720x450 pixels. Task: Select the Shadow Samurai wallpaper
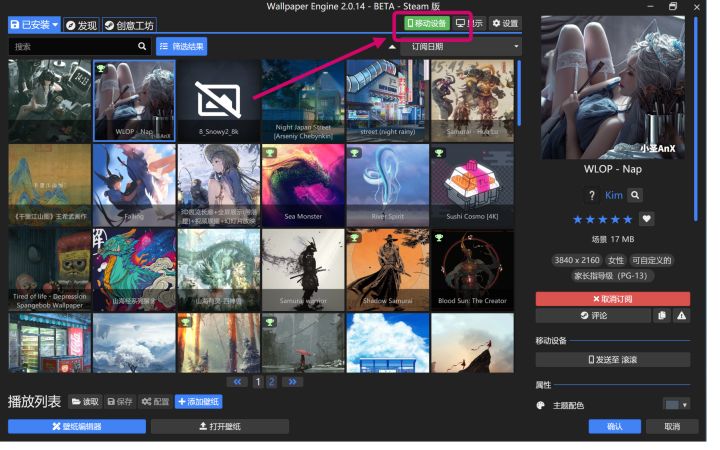tap(388, 270)
